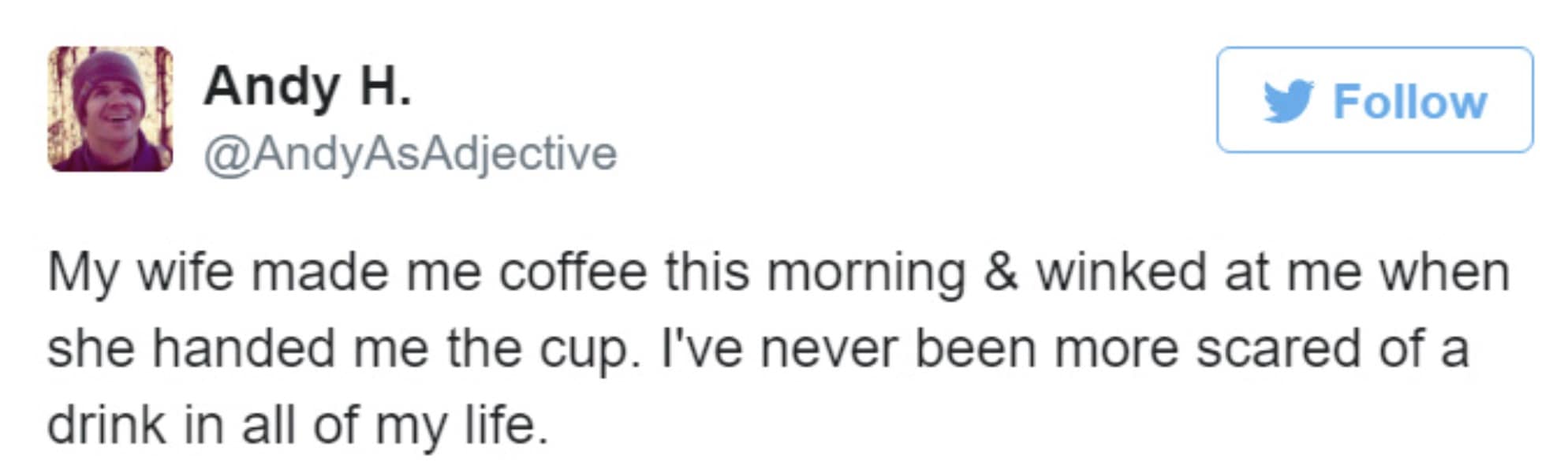Click the blue bird logo inside Follow button
Viewport: 1568px width, 473px height.
(x=1286, y=99)
